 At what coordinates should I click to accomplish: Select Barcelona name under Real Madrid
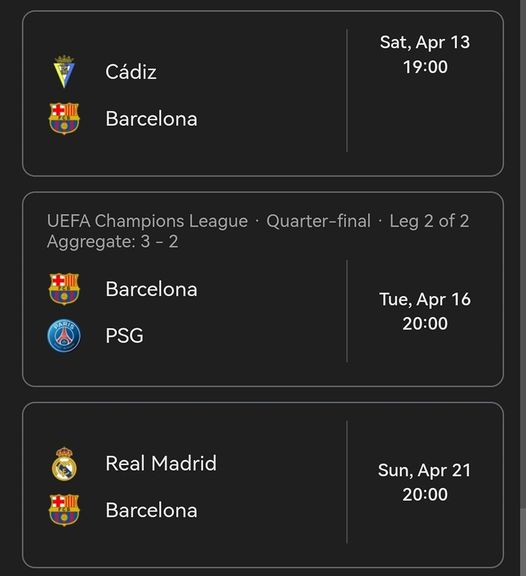[151, 510]
